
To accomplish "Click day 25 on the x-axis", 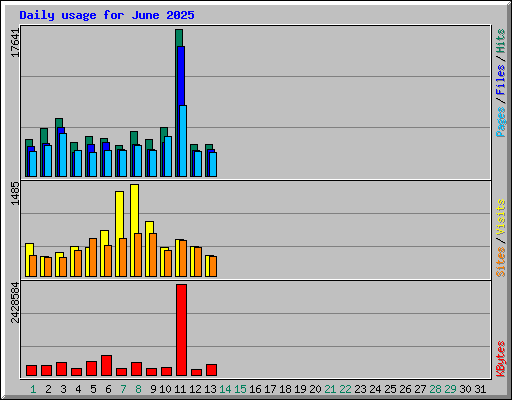I will (390, 389).
